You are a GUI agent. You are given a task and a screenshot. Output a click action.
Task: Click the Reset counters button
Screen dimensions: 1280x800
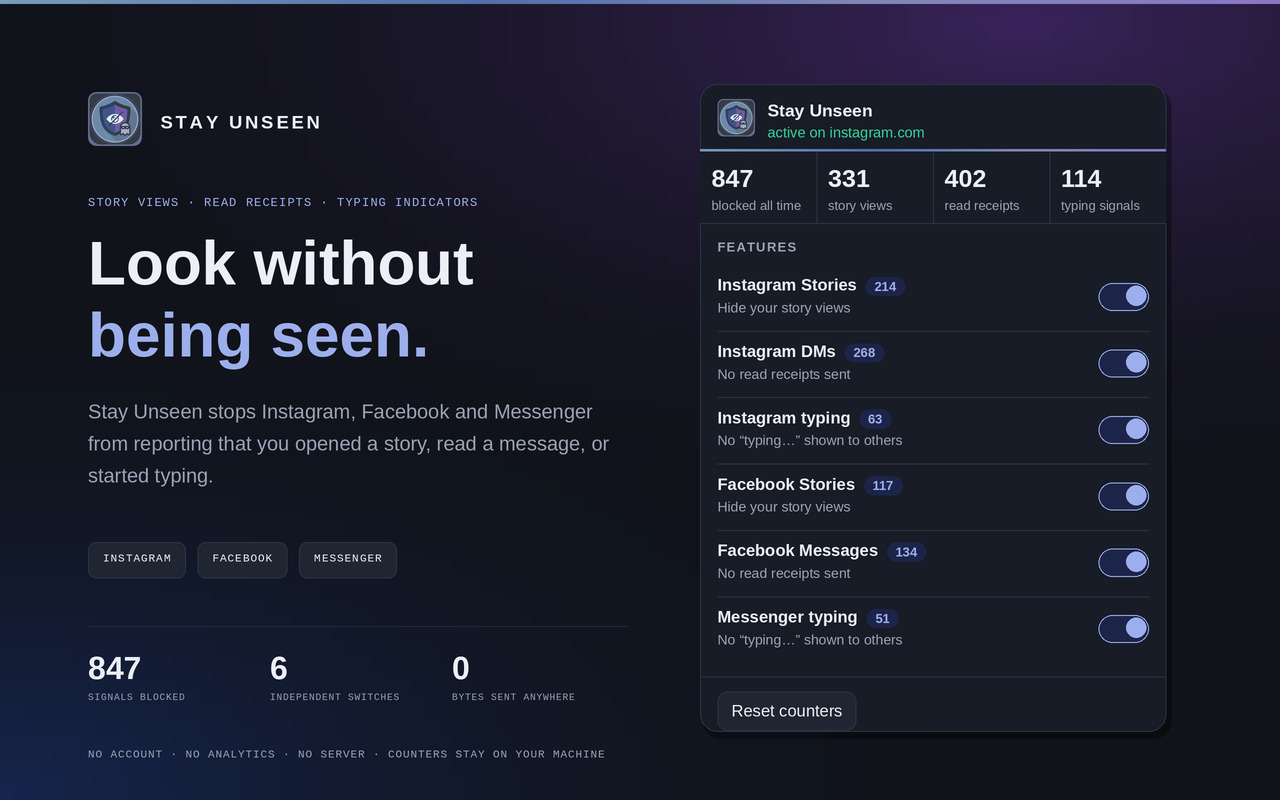pos(786,711)
